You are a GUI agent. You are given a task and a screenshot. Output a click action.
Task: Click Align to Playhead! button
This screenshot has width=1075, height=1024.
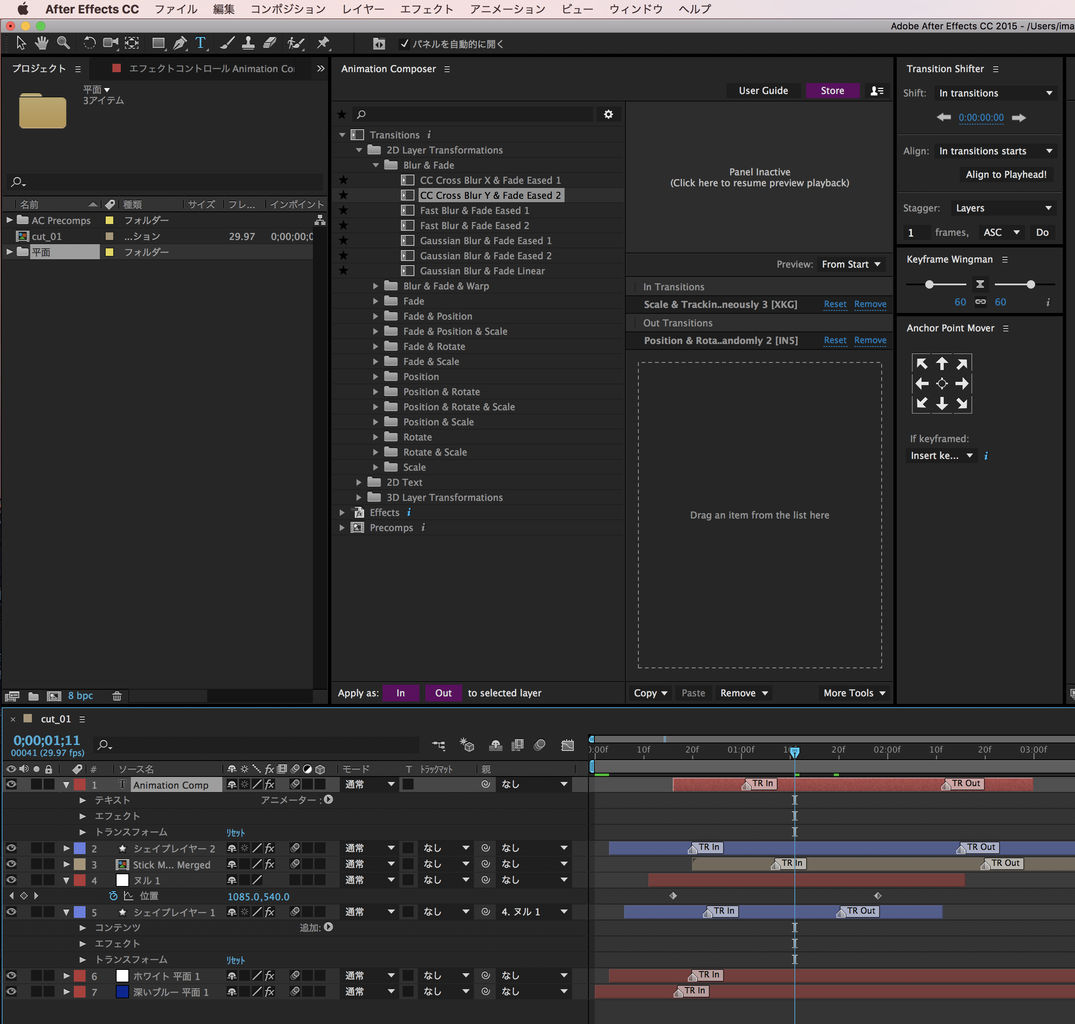[x=1006, y=175]
